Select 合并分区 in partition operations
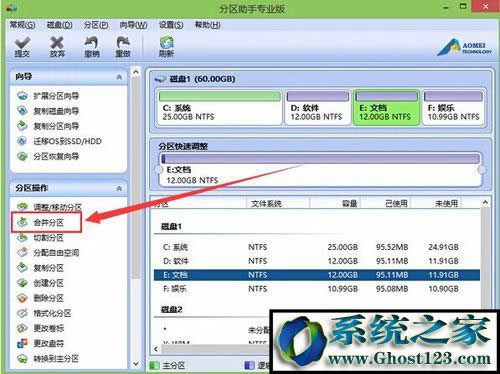This screenshot has width=500, height=374. [47, 222]
